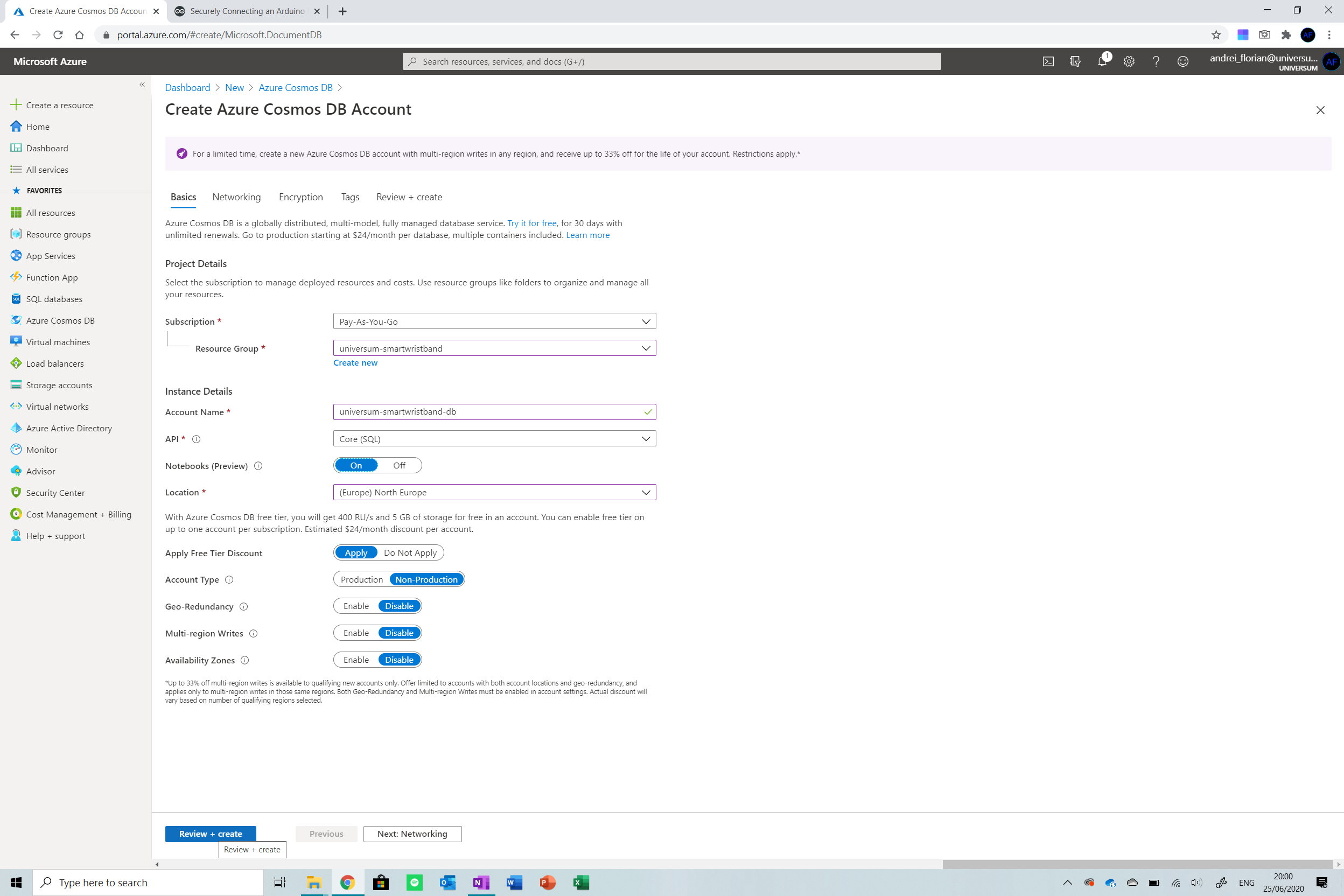Open Azure Cosmos DB in sidebar favorites
Image resolution: width=1344 pixels, height=896 pixels.
pyautogui.click(x=60, y=320)
